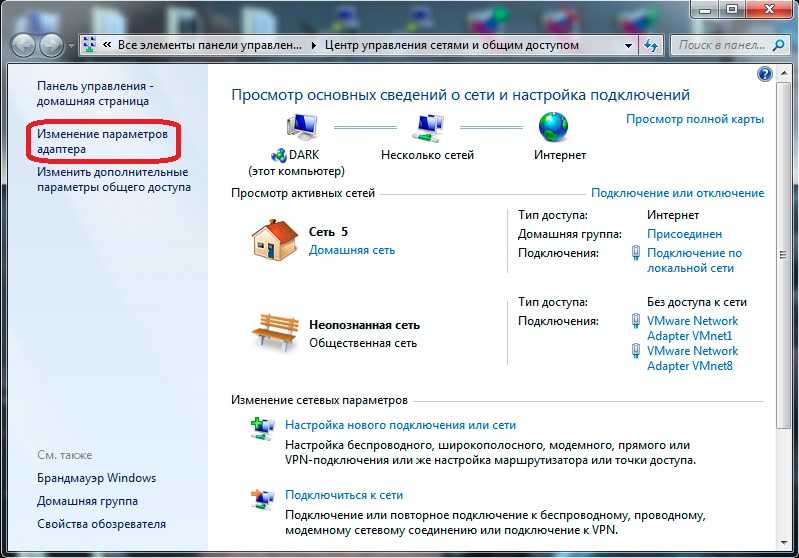Click icon beside 'Настройка нового подключения или сети'
Viewport: 799px width, 558px height.
point(262,429)
